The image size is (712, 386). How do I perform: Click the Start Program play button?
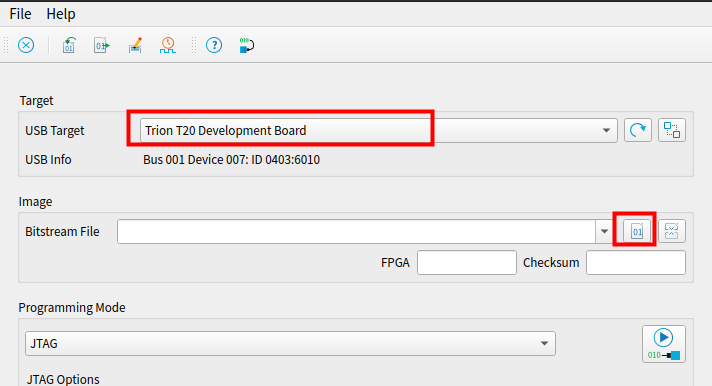(x=663, y=344)
